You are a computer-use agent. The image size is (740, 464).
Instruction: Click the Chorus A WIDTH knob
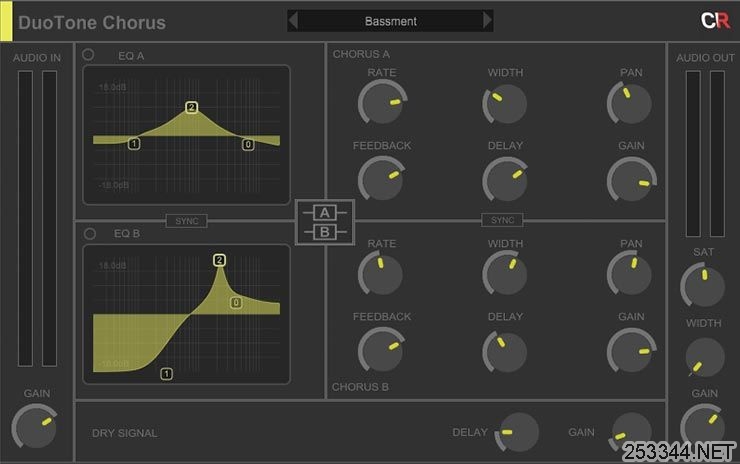(x=505, y=104)
